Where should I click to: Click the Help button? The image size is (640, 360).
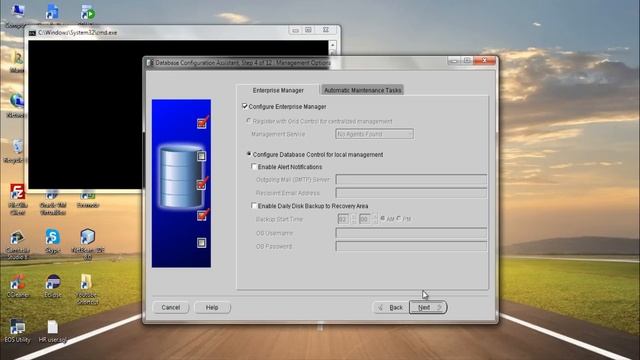[x=212, y=307]
